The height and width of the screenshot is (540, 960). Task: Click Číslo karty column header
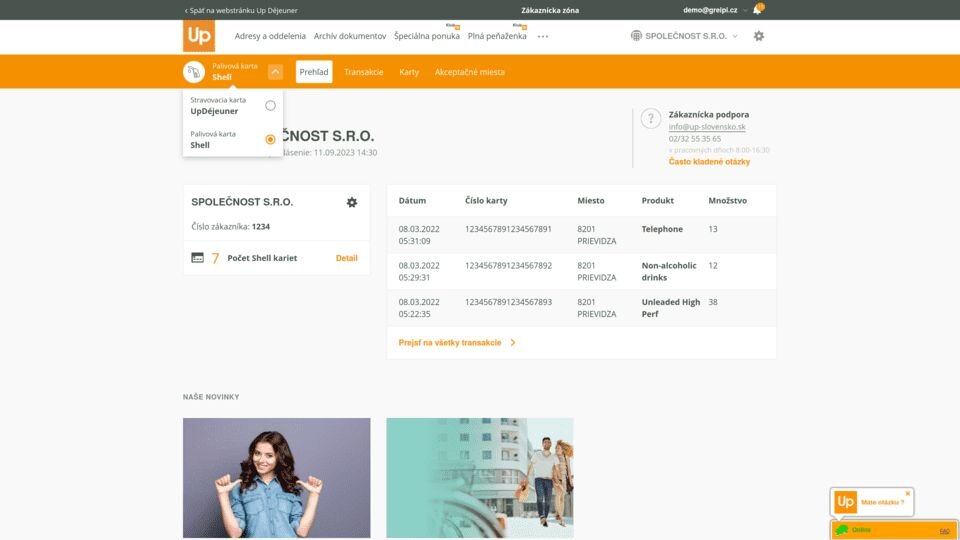[x=486, y=201]
